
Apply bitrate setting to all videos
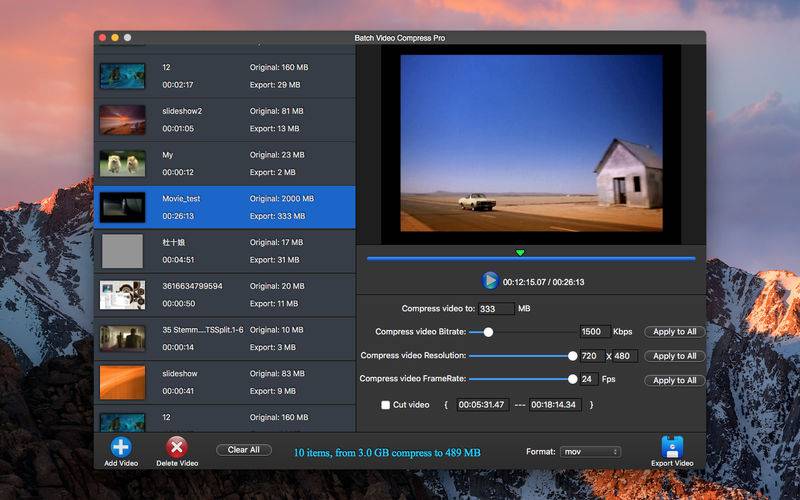pyautogui.click(x=674, y=332)
